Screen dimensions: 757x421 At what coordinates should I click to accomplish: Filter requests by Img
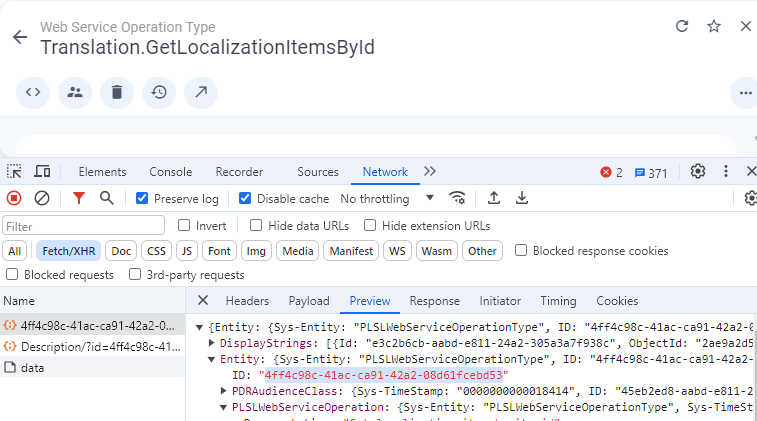(x=256, y=251)
